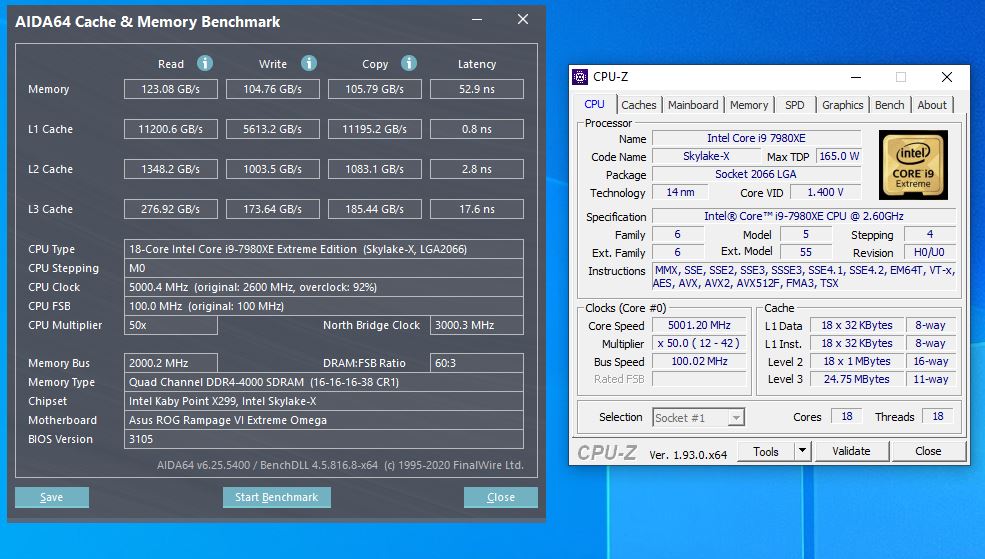Screen dimensions: 985x559
Task: Click the Memory Latency value 52.9 ns
Action: click(477, 89)
